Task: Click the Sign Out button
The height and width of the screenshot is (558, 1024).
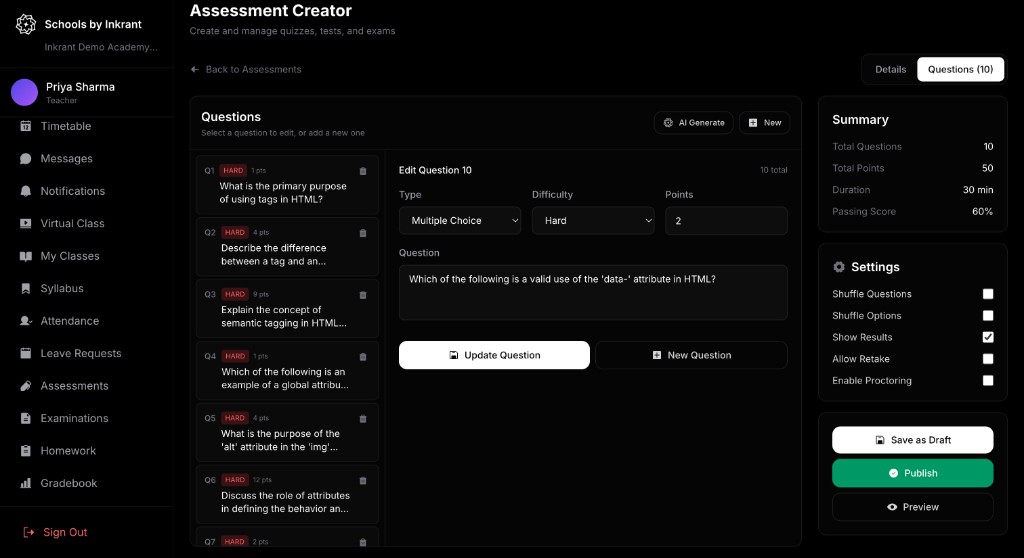Action: (x=56, y=533)
